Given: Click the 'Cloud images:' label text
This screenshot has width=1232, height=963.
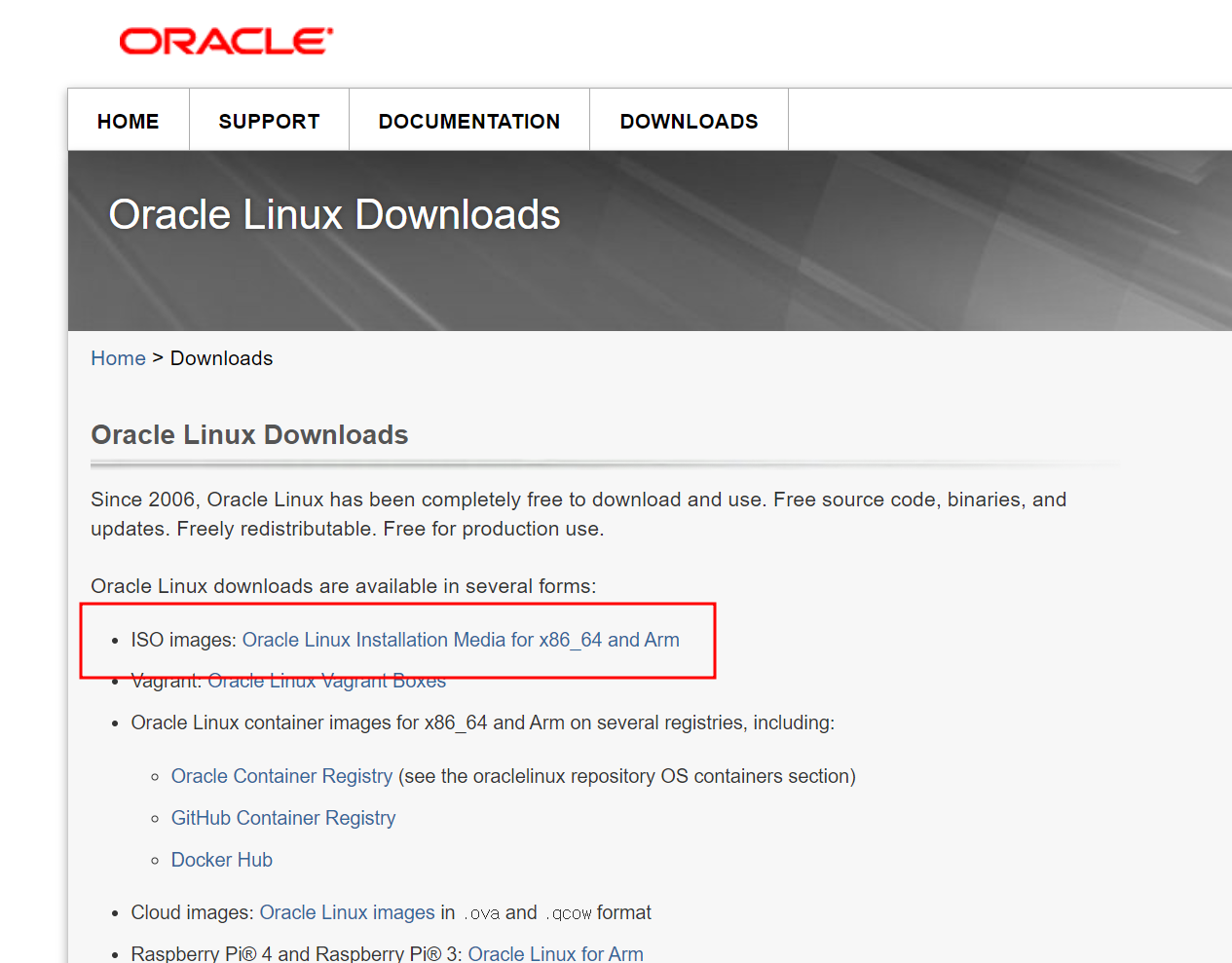Looking at the screenshot, I should coord(192,912).
